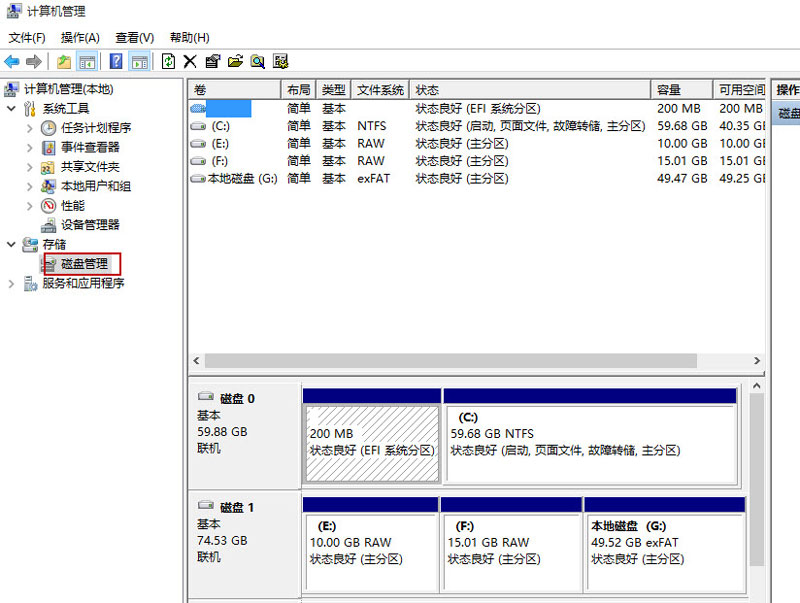Sort by the 文件系统 column header
Viewport: 800px width, 603px height.
[381, 90]
